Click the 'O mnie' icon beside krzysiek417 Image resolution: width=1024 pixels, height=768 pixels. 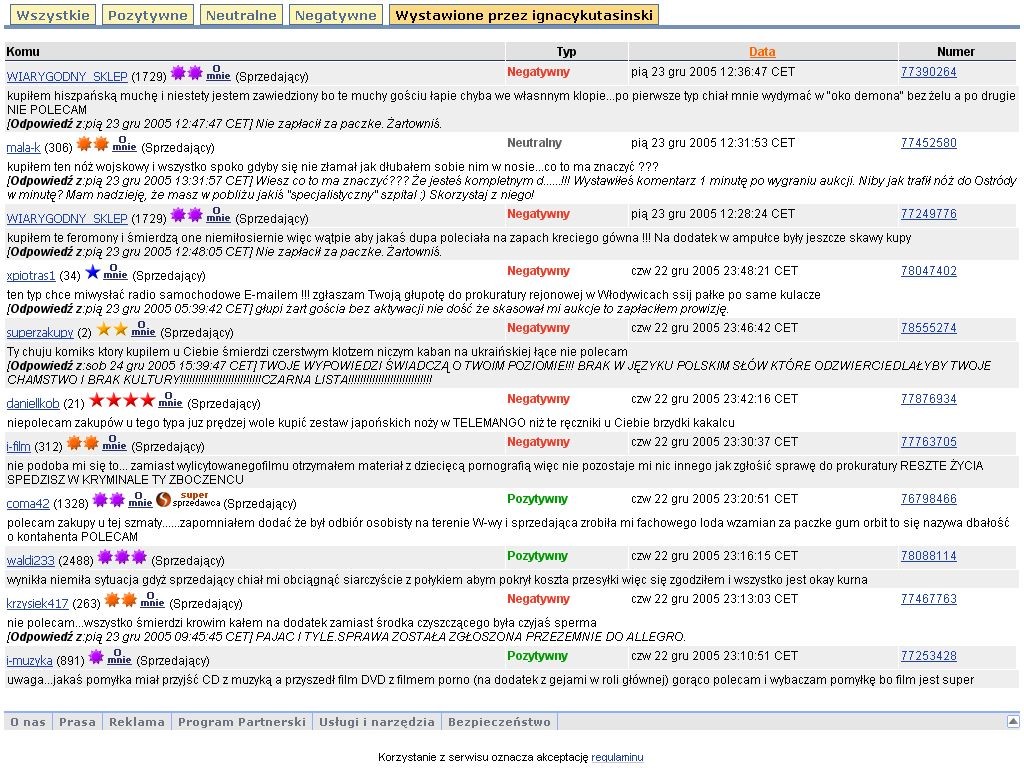pyautogui.click(x=152, y=601)
